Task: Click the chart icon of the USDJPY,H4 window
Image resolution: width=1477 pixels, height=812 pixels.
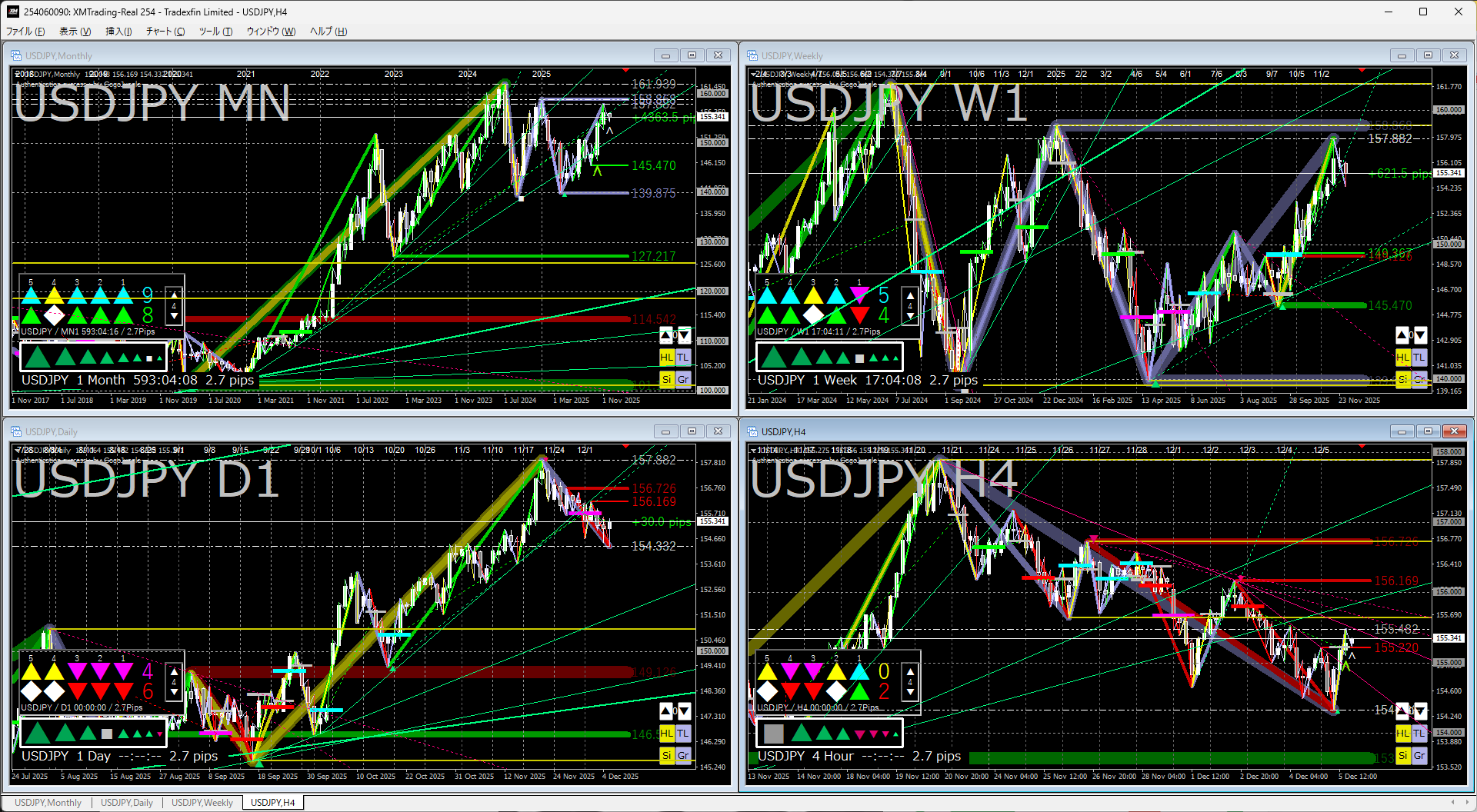Action: 752,431
